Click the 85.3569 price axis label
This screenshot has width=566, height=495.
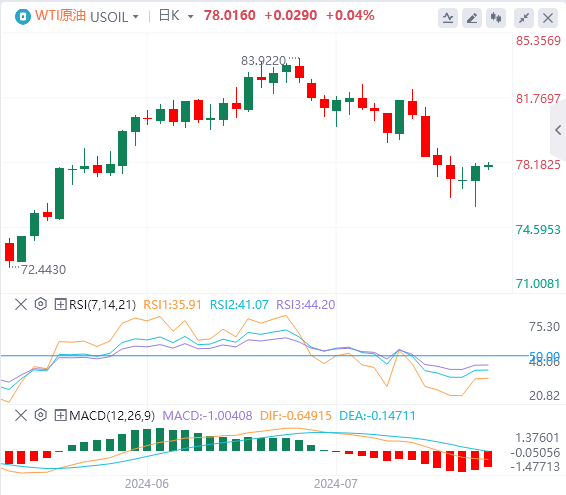[x=538, y=41]
